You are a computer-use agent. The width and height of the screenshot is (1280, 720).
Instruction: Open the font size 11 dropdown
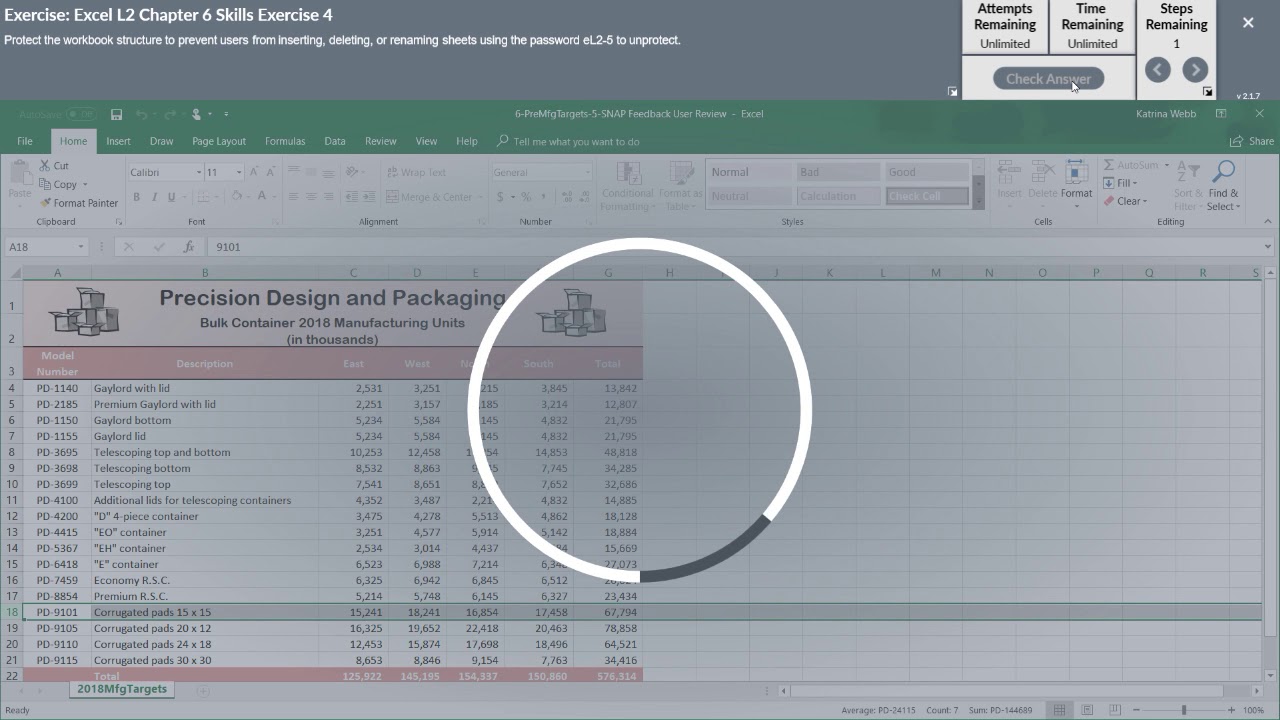[x=238, y=172]
